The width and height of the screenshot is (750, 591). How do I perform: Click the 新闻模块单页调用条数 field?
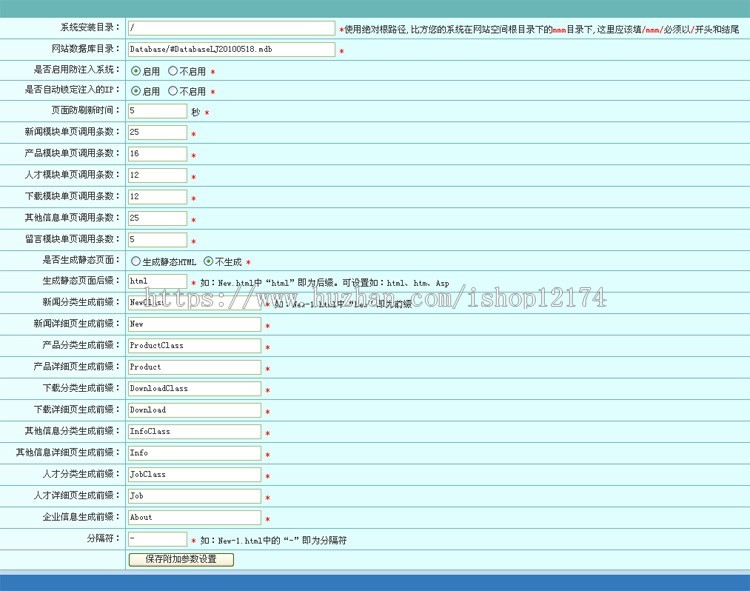click(157, 132)
